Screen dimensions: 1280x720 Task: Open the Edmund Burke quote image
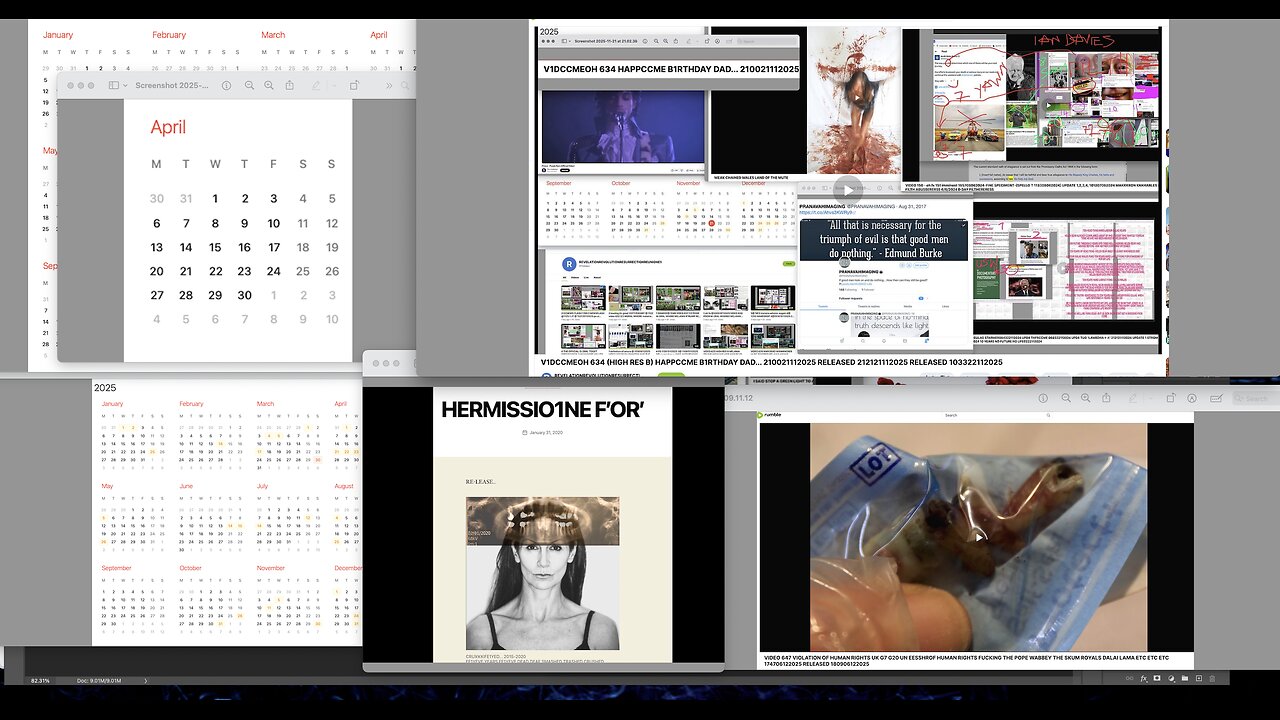click(x=884, y=240)
